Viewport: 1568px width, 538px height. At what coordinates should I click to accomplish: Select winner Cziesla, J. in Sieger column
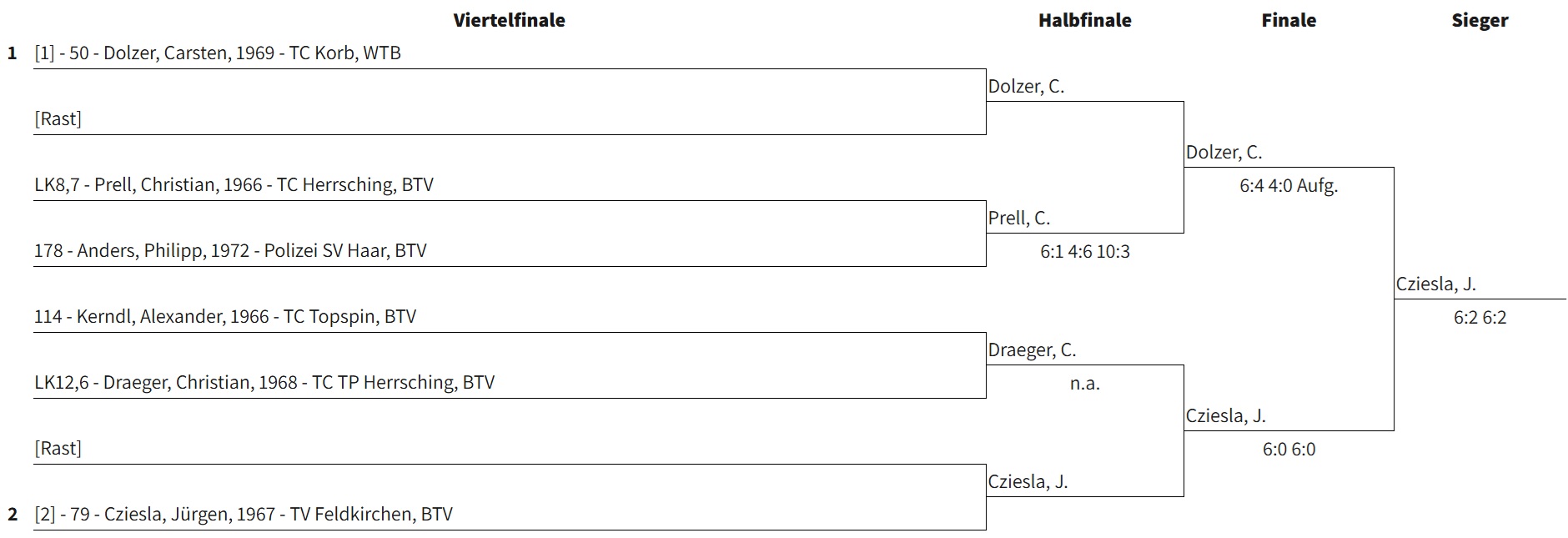(1435, 284)
